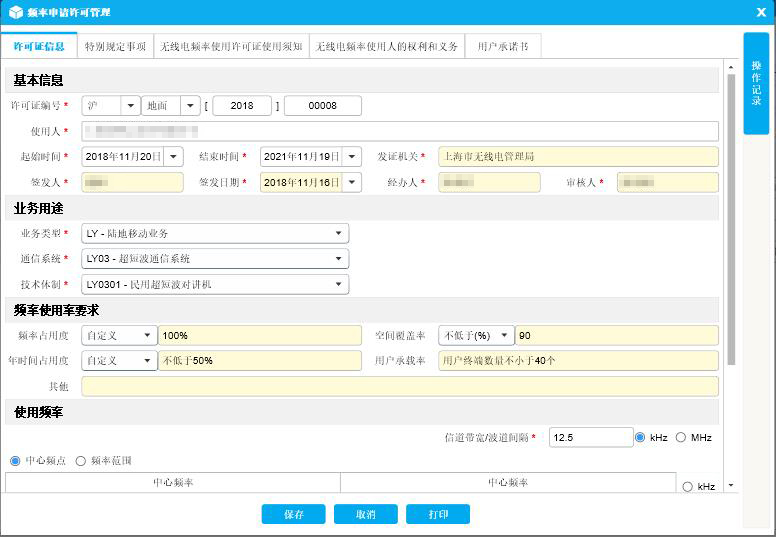The image size is (776, 537).
Task: Choose the 频率范围 radio option
Action: pyautogui.click(x=81, y=461)
